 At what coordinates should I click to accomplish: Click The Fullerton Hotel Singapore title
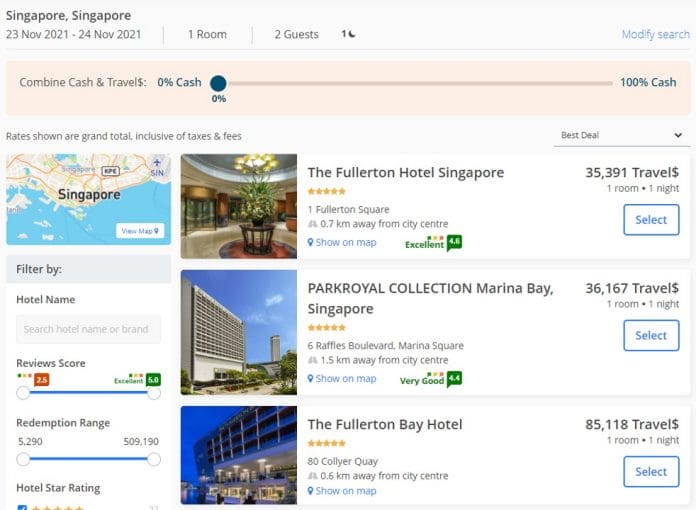click(x=406, y=172)
